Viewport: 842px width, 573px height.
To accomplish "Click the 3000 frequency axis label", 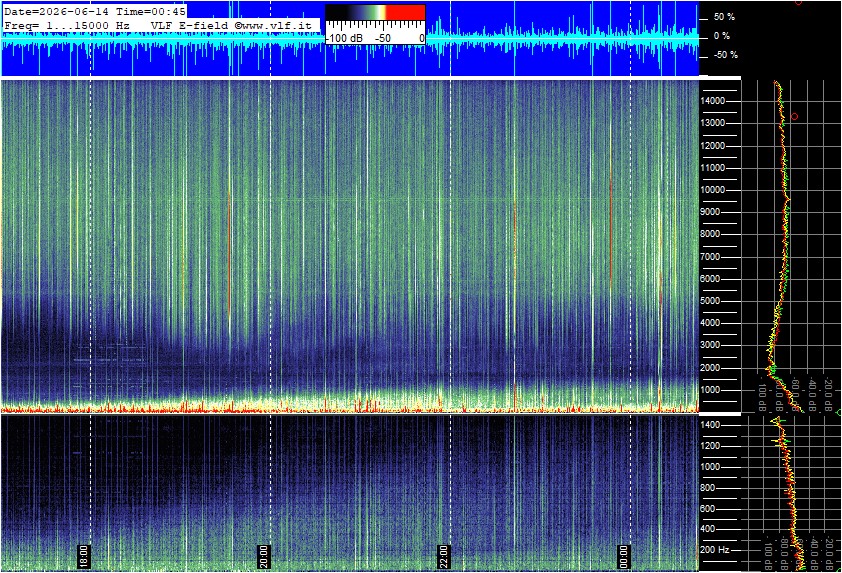I will coord(710,345).
